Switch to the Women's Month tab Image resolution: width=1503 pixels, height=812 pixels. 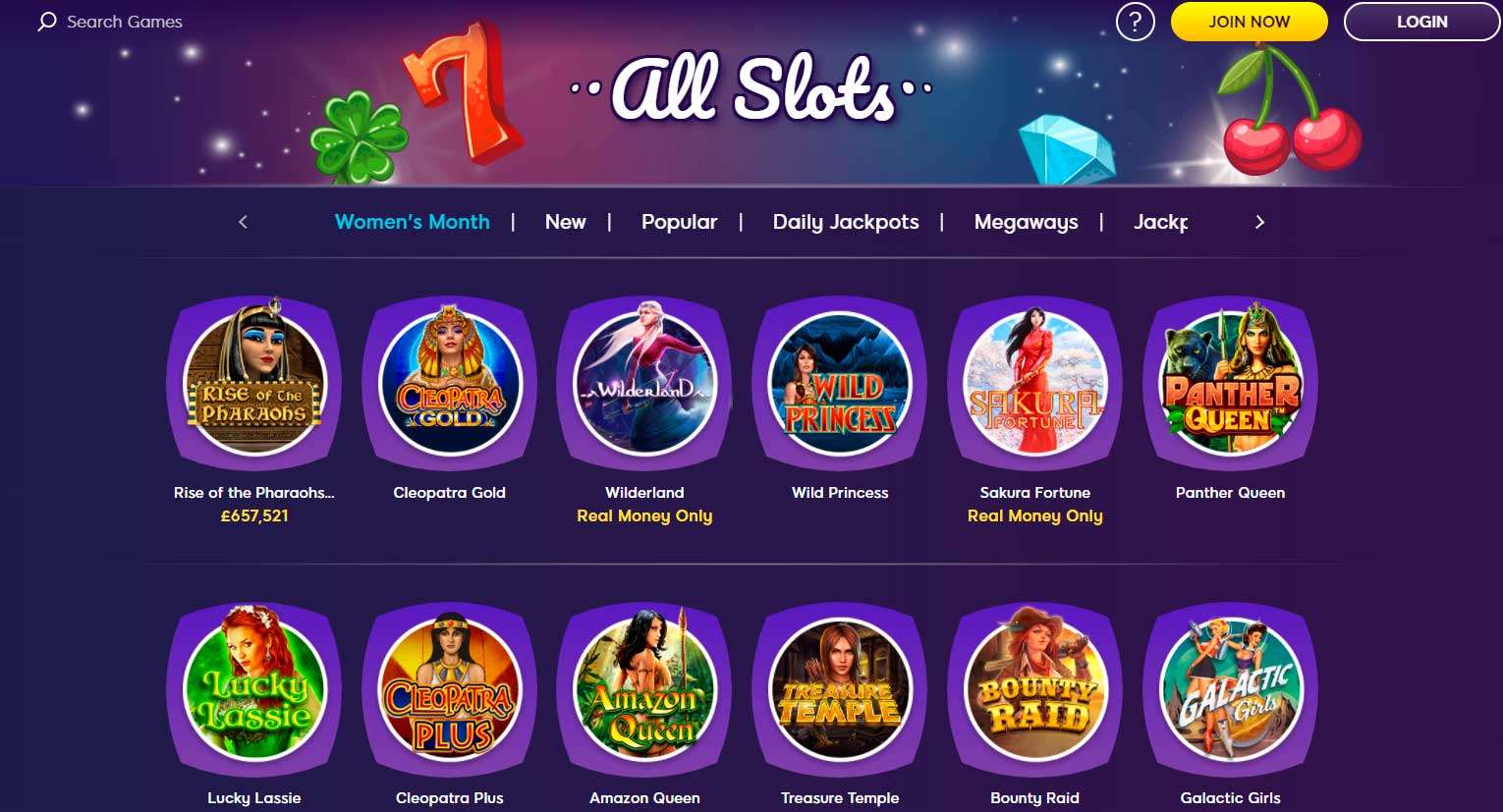[413, 222]
